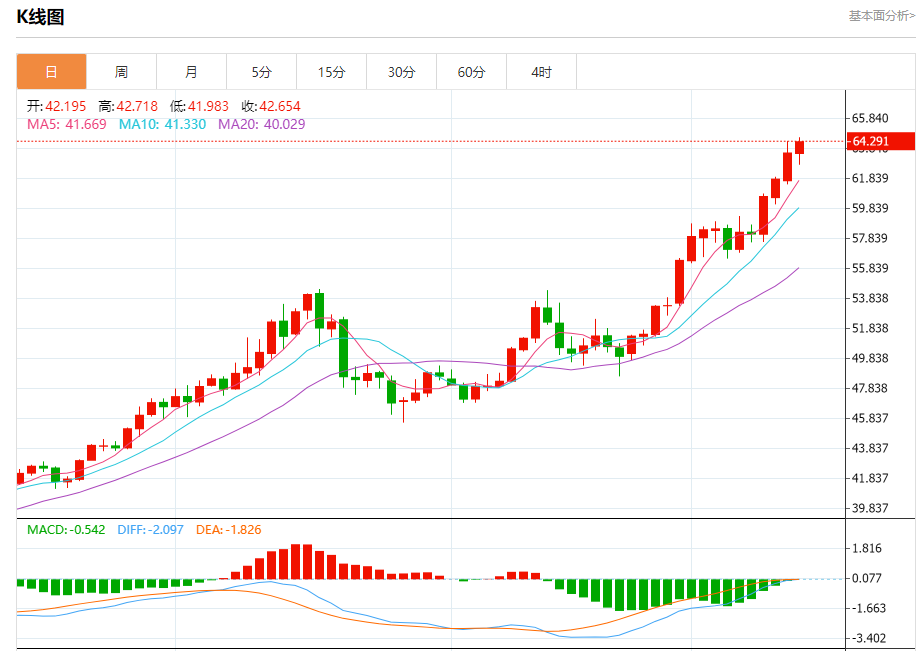Click the MA10 indicator legend
923x651 pixels.
(x=162, y=124)
